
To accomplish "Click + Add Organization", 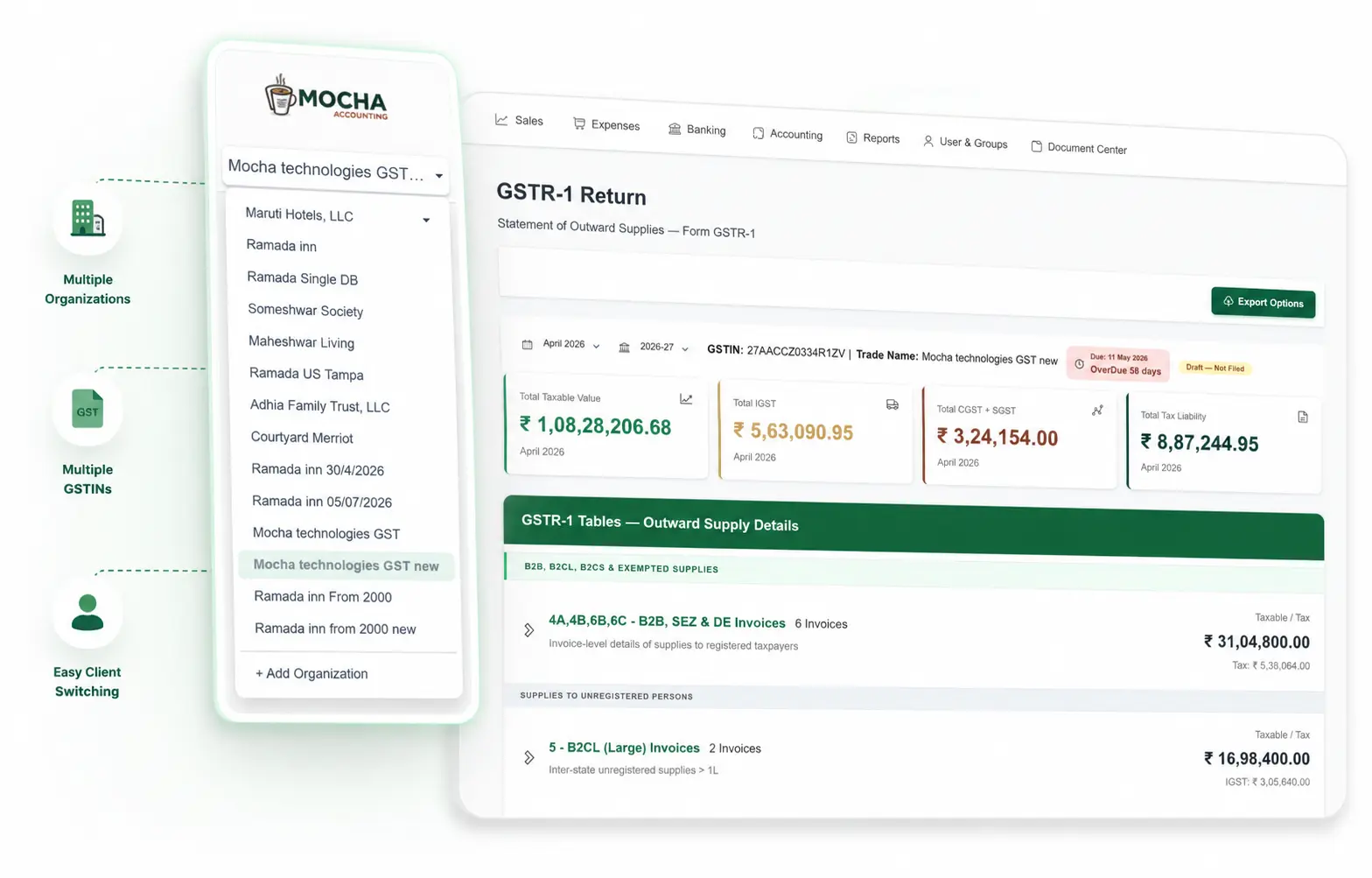I will [311, 673].
